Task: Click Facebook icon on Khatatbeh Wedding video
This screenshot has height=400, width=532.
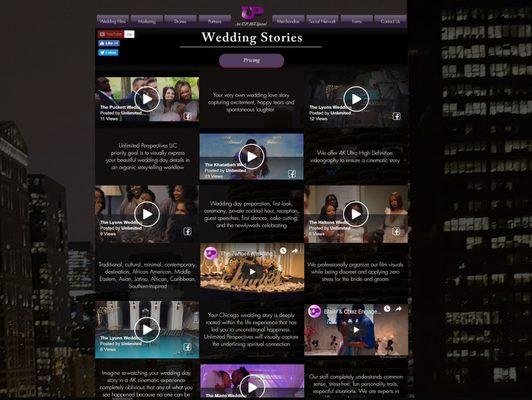Action: click(292, 174)
